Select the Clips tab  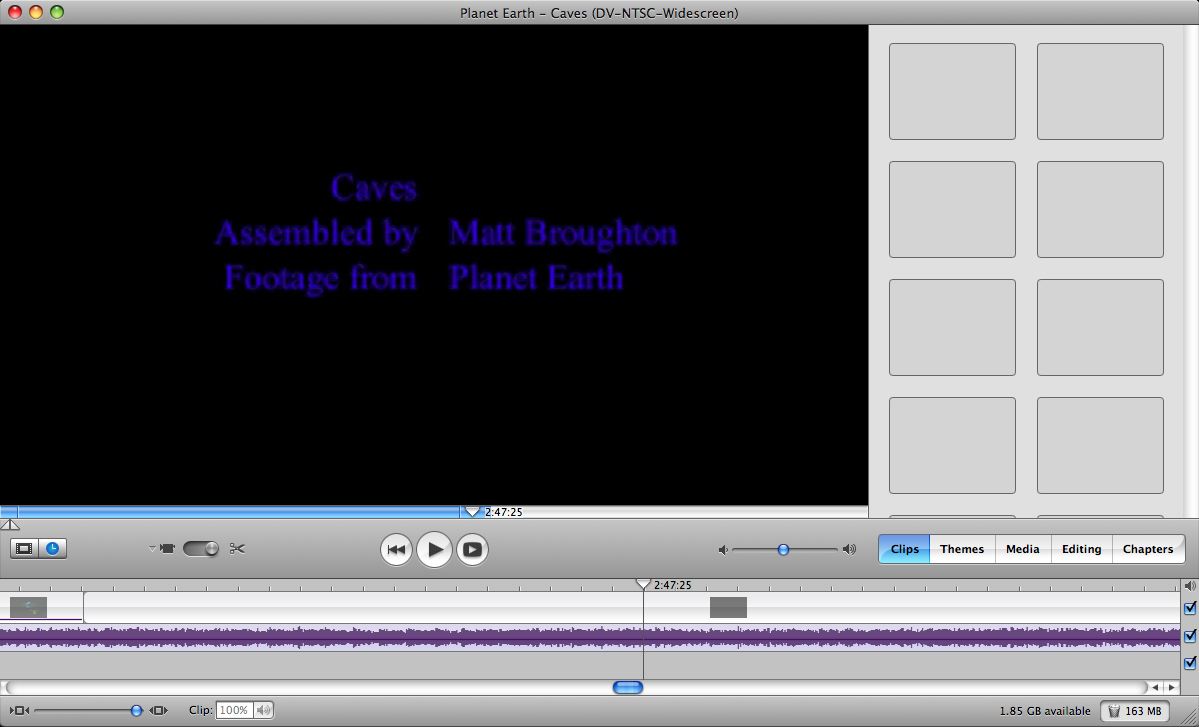click(905, 549)
